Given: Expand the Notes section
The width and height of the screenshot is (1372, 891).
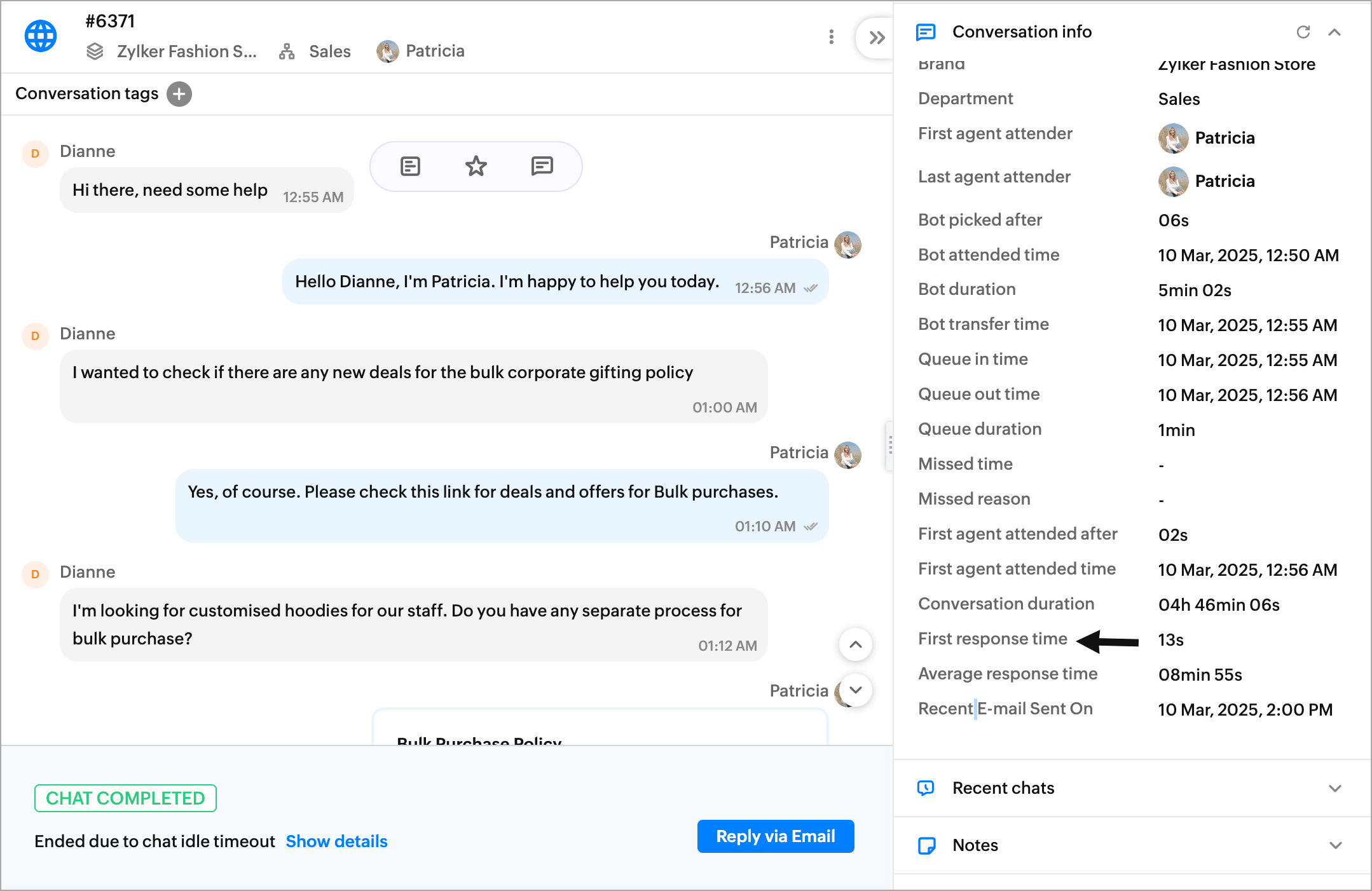Looking at the screenshot, I should 1334,845.
